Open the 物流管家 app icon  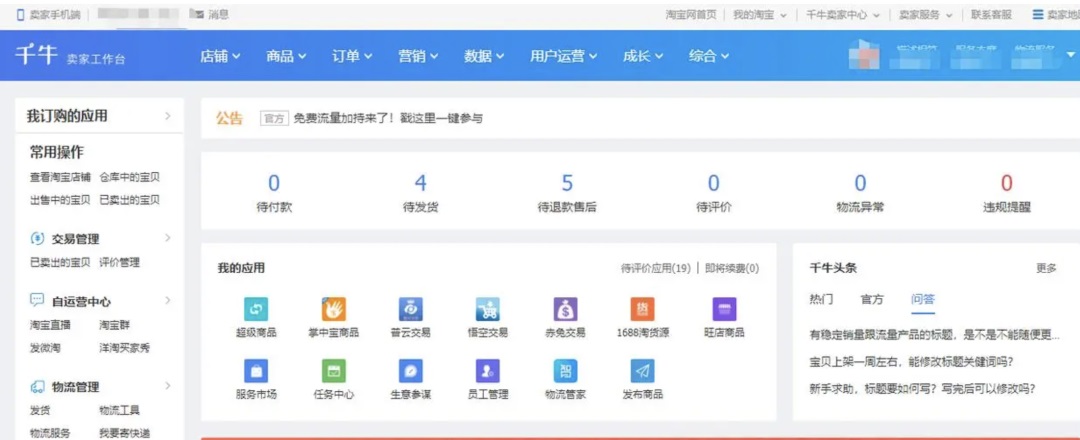click(x=565, y=371)
